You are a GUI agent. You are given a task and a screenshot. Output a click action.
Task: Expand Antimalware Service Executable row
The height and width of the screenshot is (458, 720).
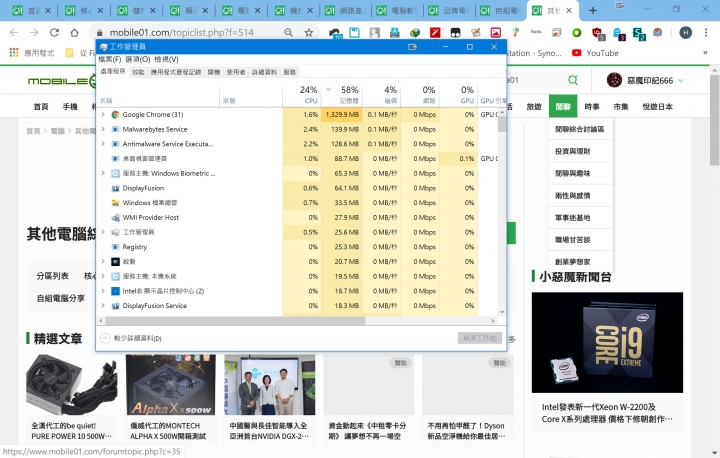103,144
